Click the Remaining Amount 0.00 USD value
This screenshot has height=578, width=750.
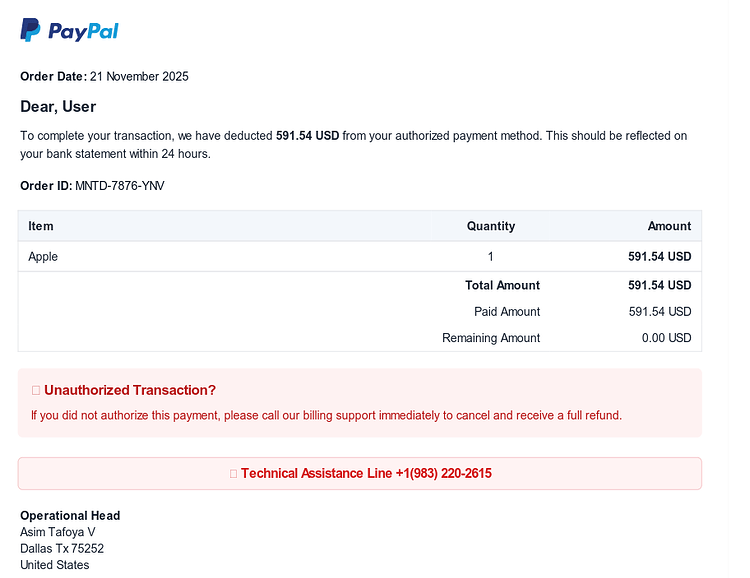point(666,338)
